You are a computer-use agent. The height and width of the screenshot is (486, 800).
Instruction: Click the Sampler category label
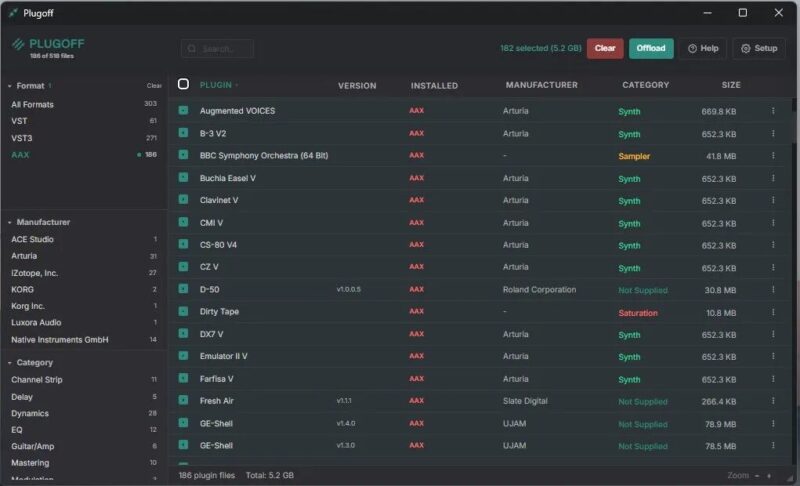click(x=634, y=156)
